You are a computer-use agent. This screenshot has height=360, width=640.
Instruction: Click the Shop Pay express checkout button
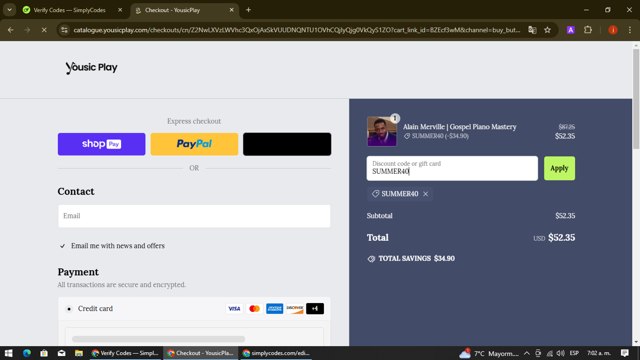point(101,144)
